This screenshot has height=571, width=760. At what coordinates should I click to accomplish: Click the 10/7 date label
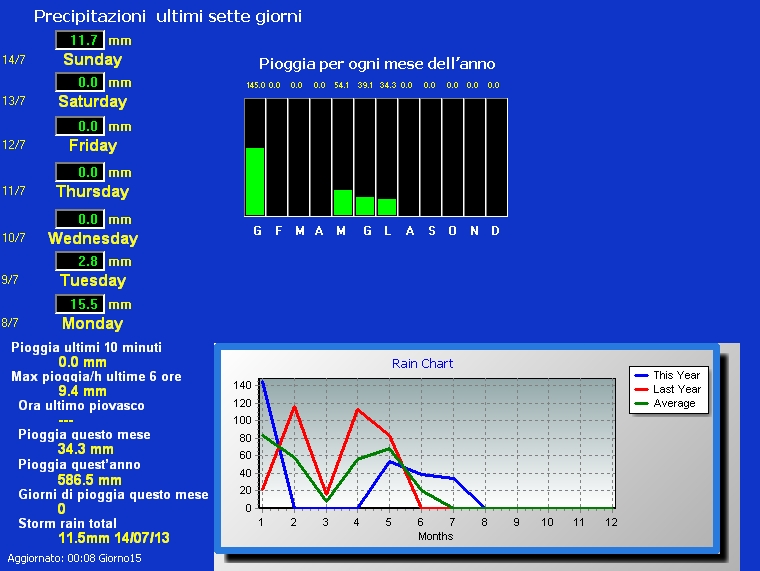[14, 238]
